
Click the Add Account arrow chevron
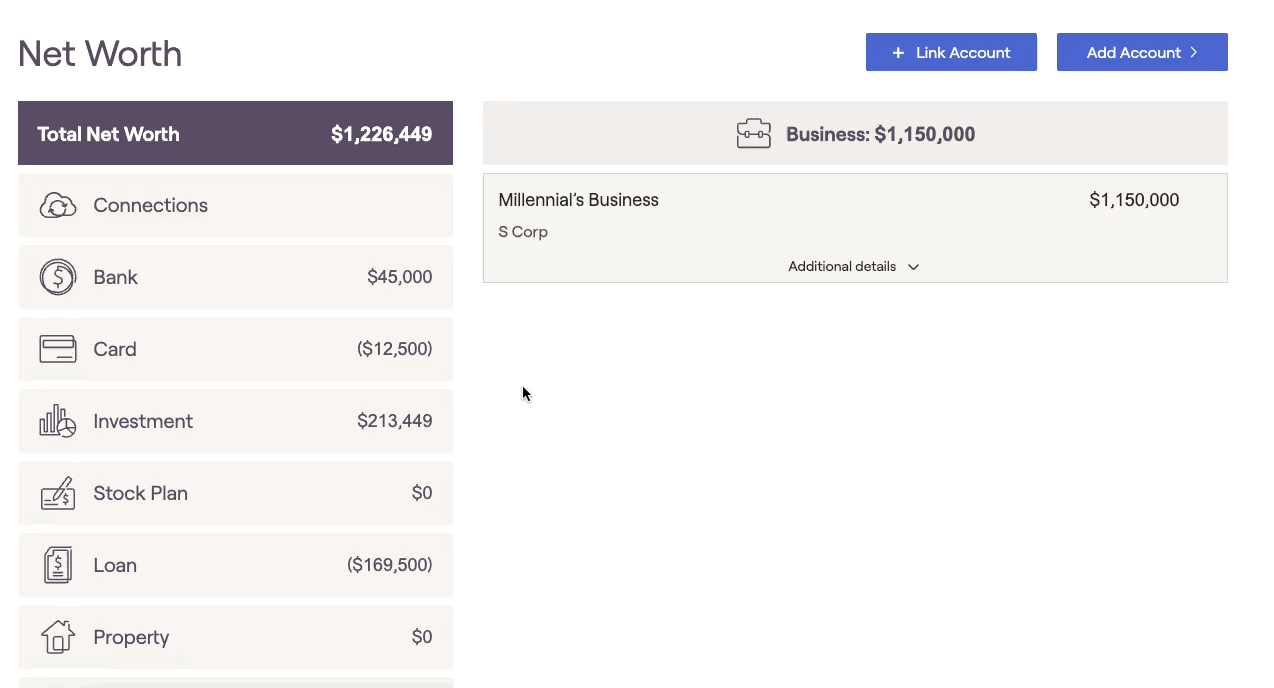click(x=1194, y=52)
